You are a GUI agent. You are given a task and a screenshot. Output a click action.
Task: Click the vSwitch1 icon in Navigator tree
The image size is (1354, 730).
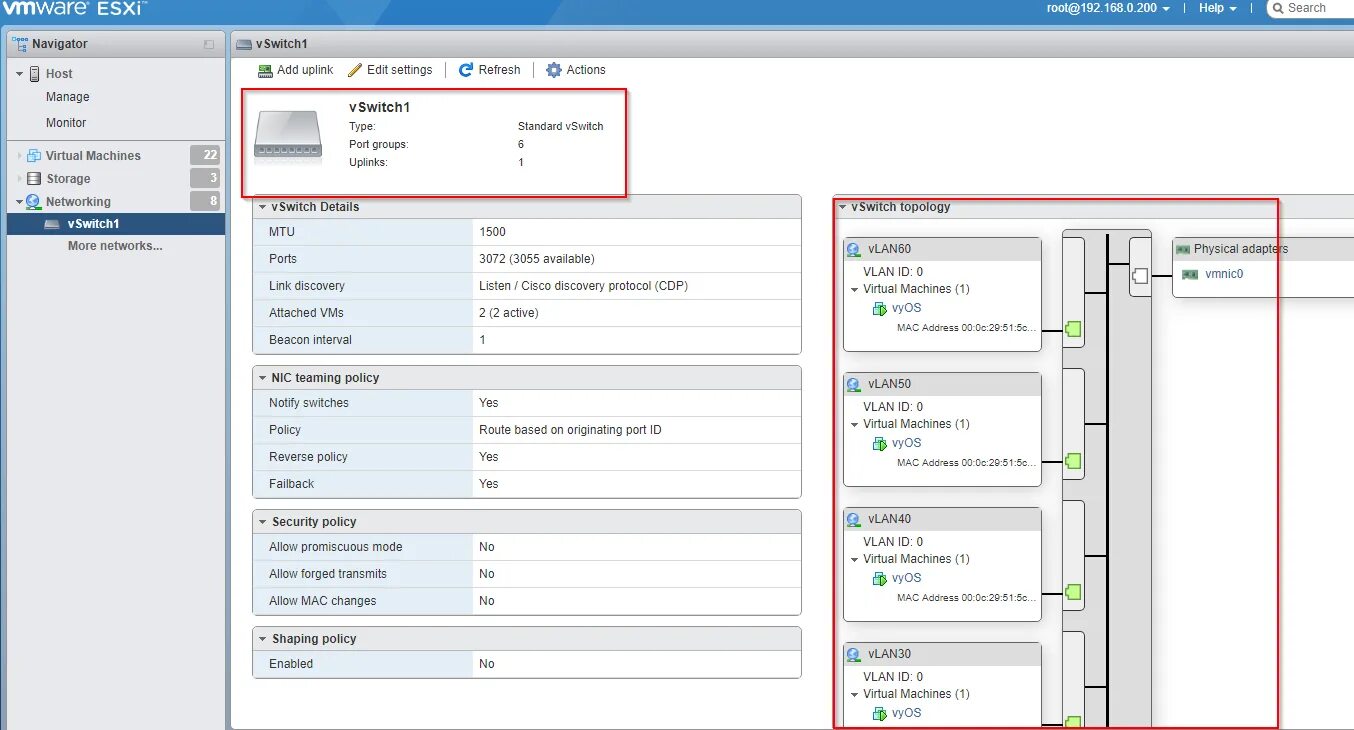point(52,225)
